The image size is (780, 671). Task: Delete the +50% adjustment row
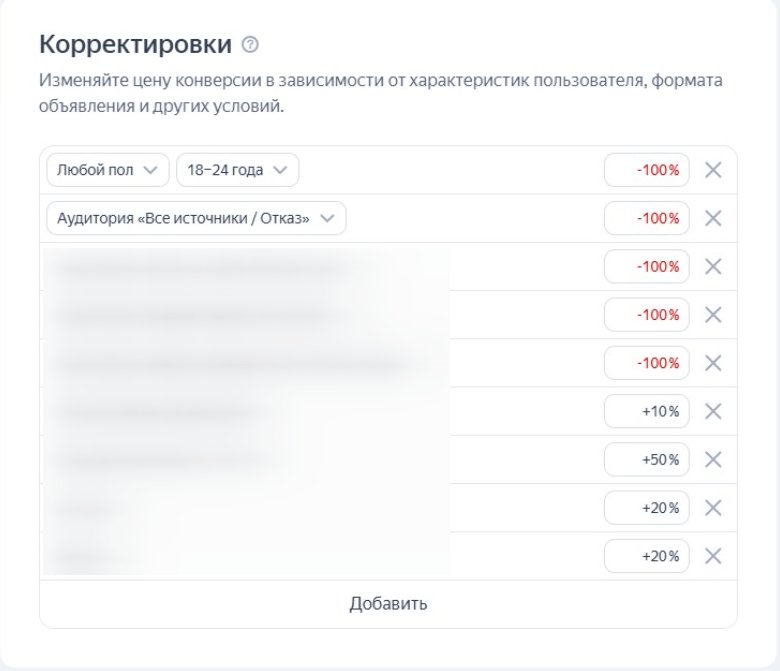[713, 459]
